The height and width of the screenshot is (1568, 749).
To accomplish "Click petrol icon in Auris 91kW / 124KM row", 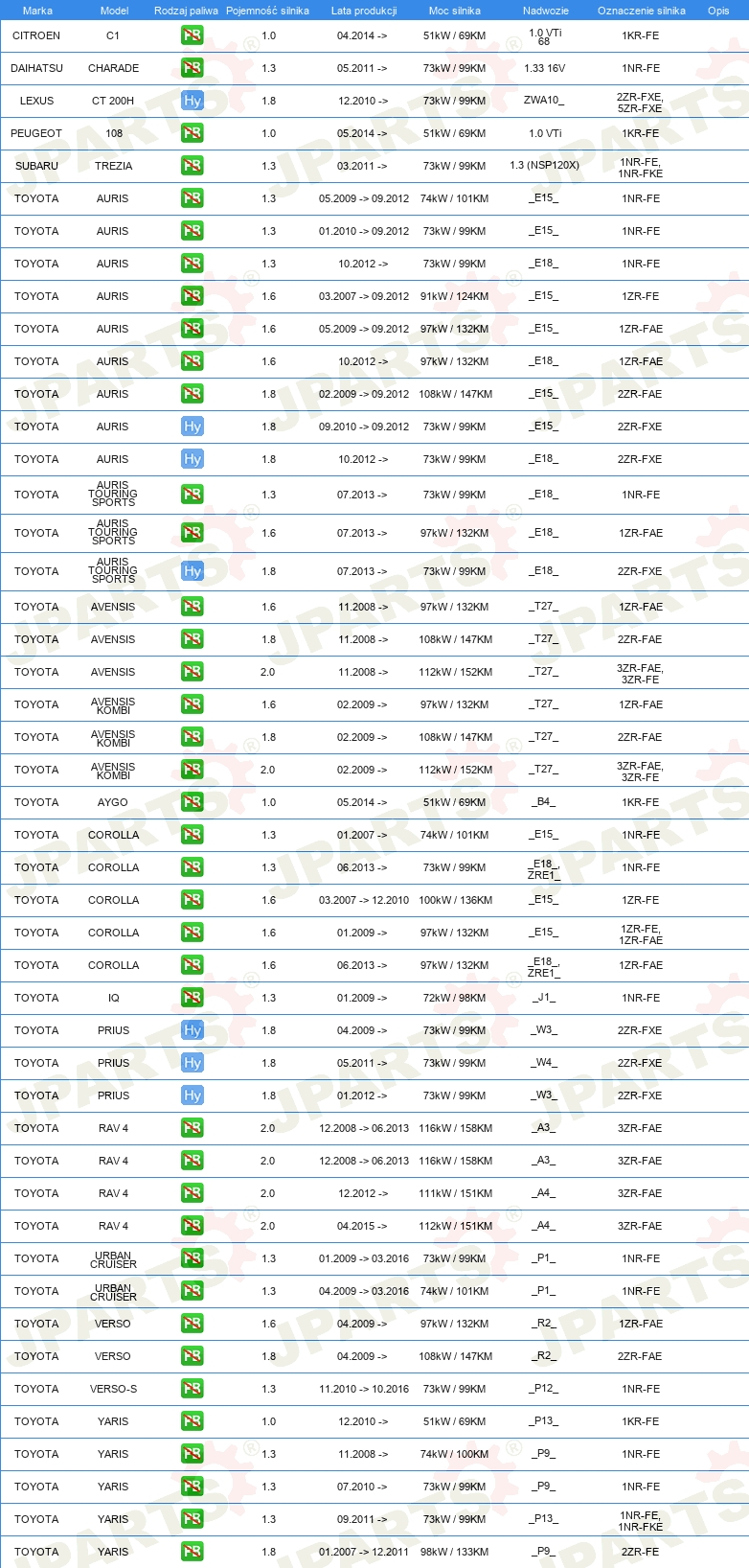I will pyautogui.click(x=193, y=296).
